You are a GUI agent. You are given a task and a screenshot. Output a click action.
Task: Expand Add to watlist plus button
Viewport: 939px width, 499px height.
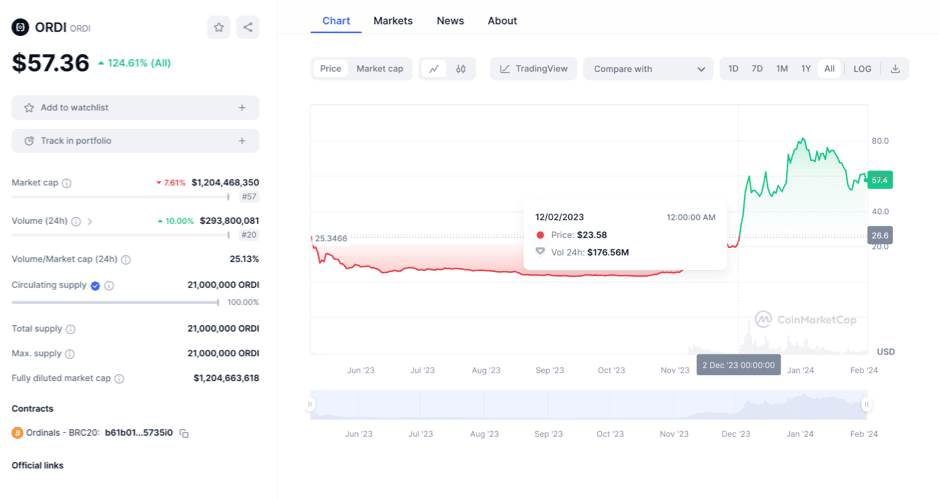(242, 108)
